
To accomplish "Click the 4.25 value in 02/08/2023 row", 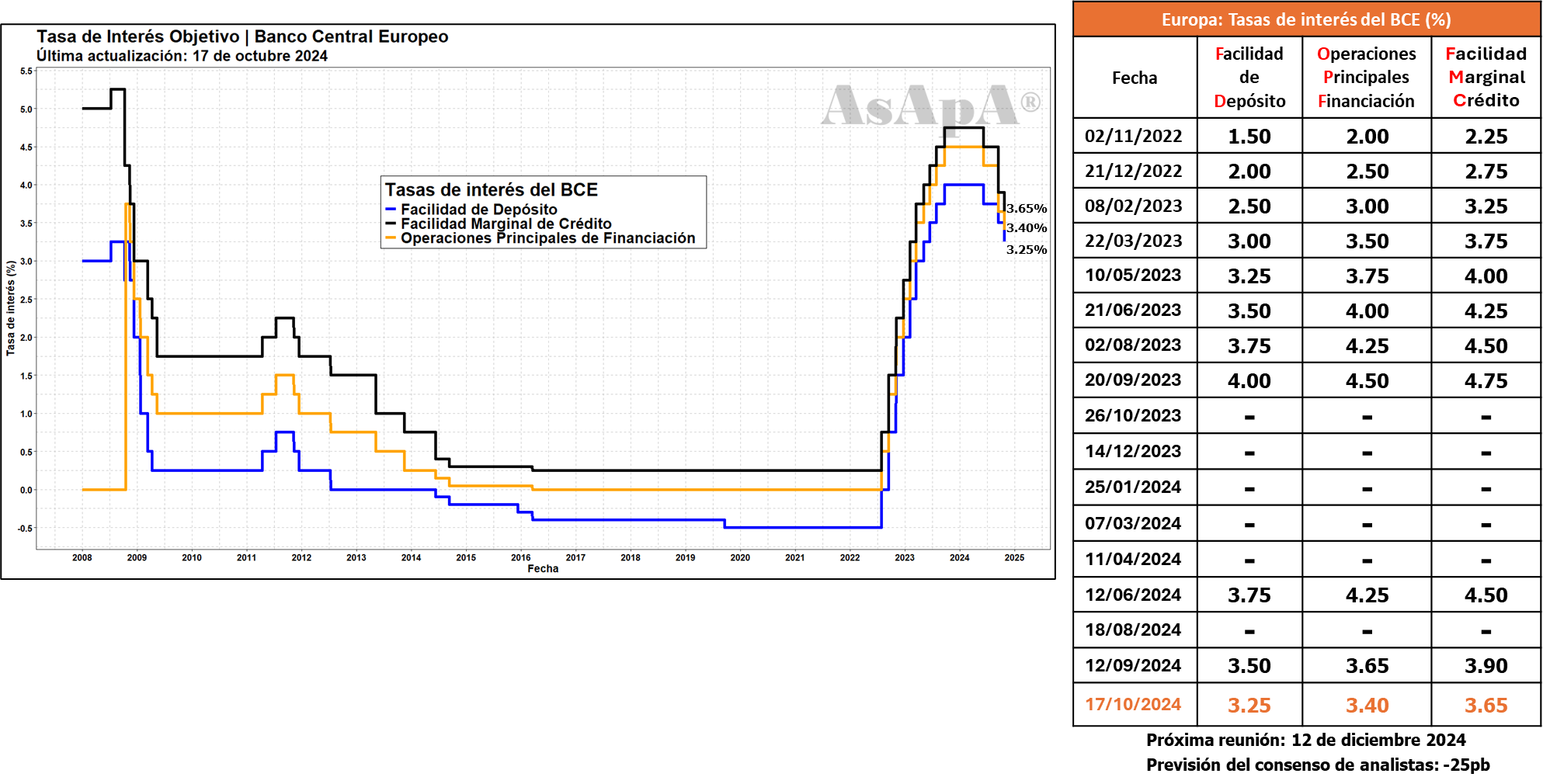I will (x=1368, y=346).
